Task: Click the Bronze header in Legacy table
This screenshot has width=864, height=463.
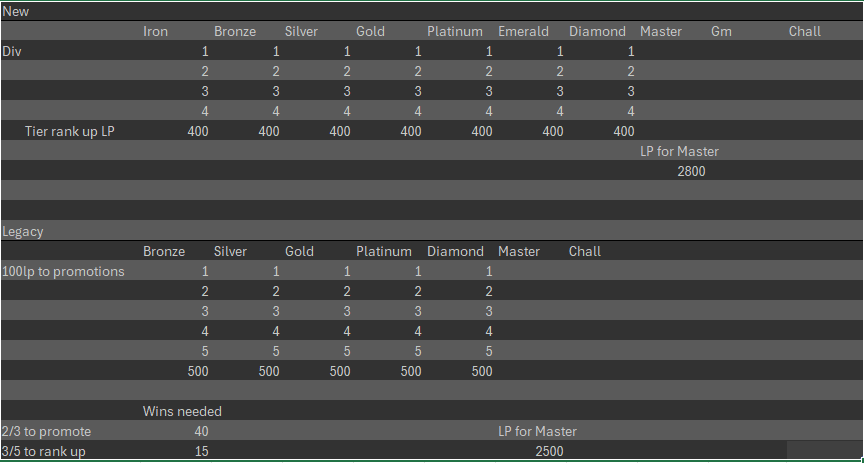Action: click(x=164, y=252)
